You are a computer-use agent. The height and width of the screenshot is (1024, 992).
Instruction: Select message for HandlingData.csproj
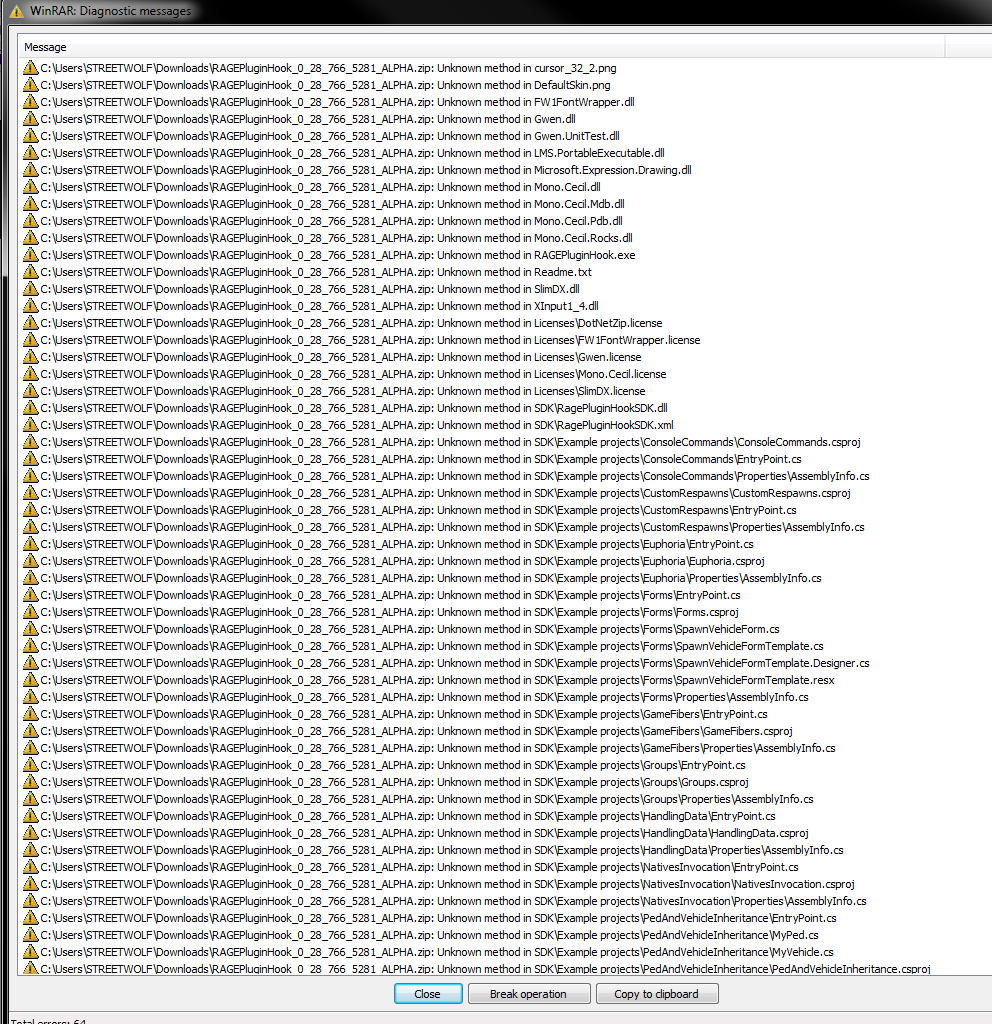click(424, 833)
